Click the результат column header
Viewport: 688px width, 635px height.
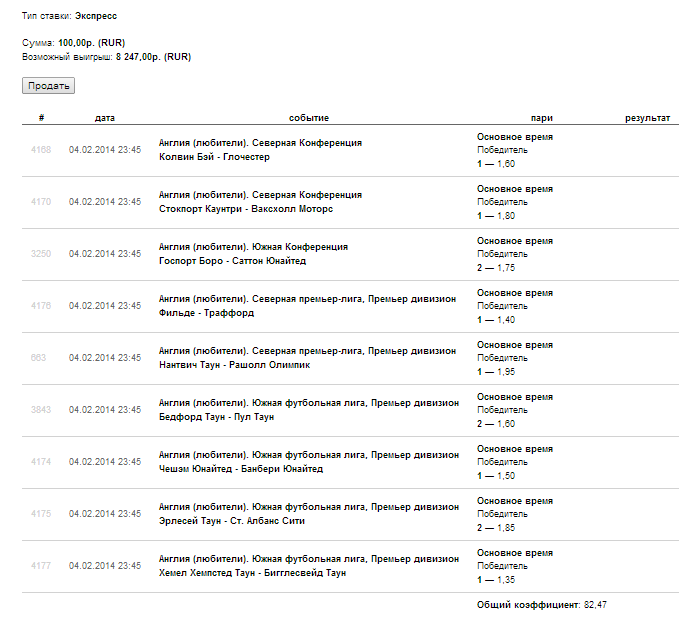(x=647, y=118)
